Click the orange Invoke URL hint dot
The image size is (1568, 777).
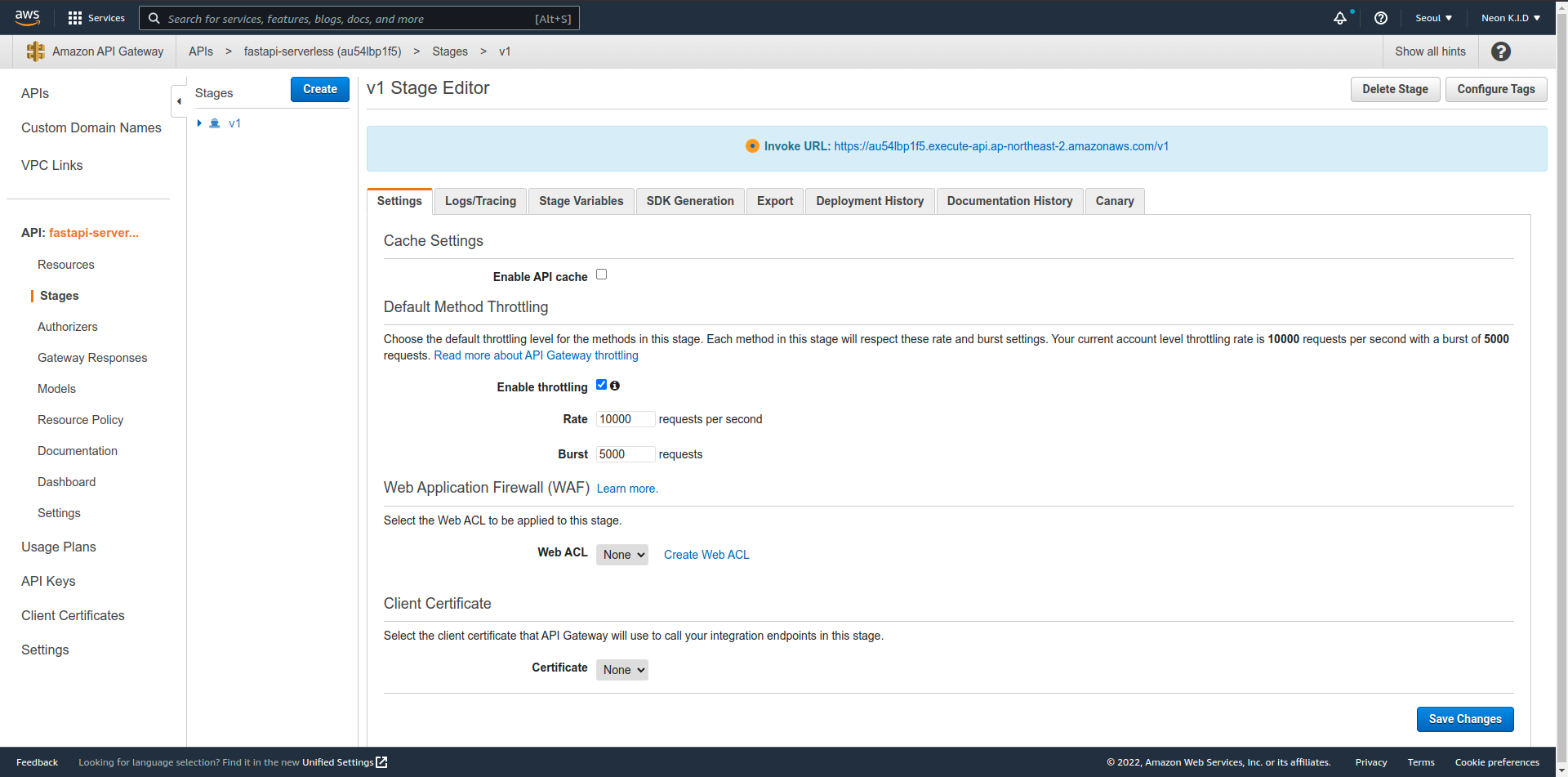click(x=752, y=146)
